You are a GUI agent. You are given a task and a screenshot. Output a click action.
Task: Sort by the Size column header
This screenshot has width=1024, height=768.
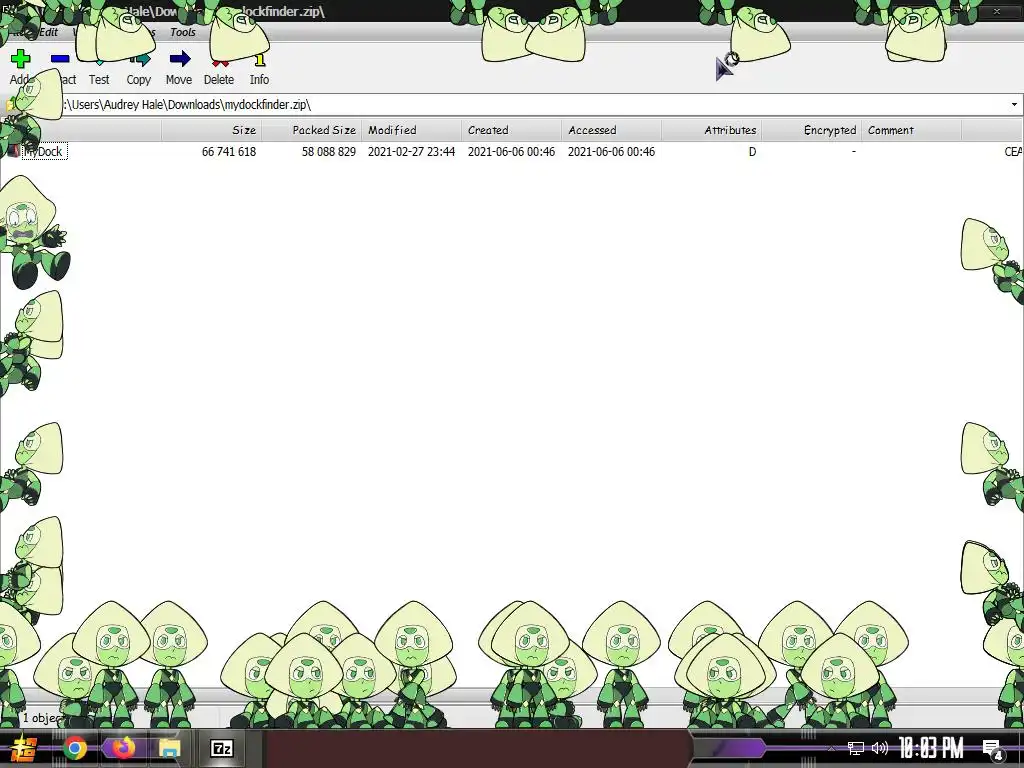pyautogui.click(x=212, y=130)
